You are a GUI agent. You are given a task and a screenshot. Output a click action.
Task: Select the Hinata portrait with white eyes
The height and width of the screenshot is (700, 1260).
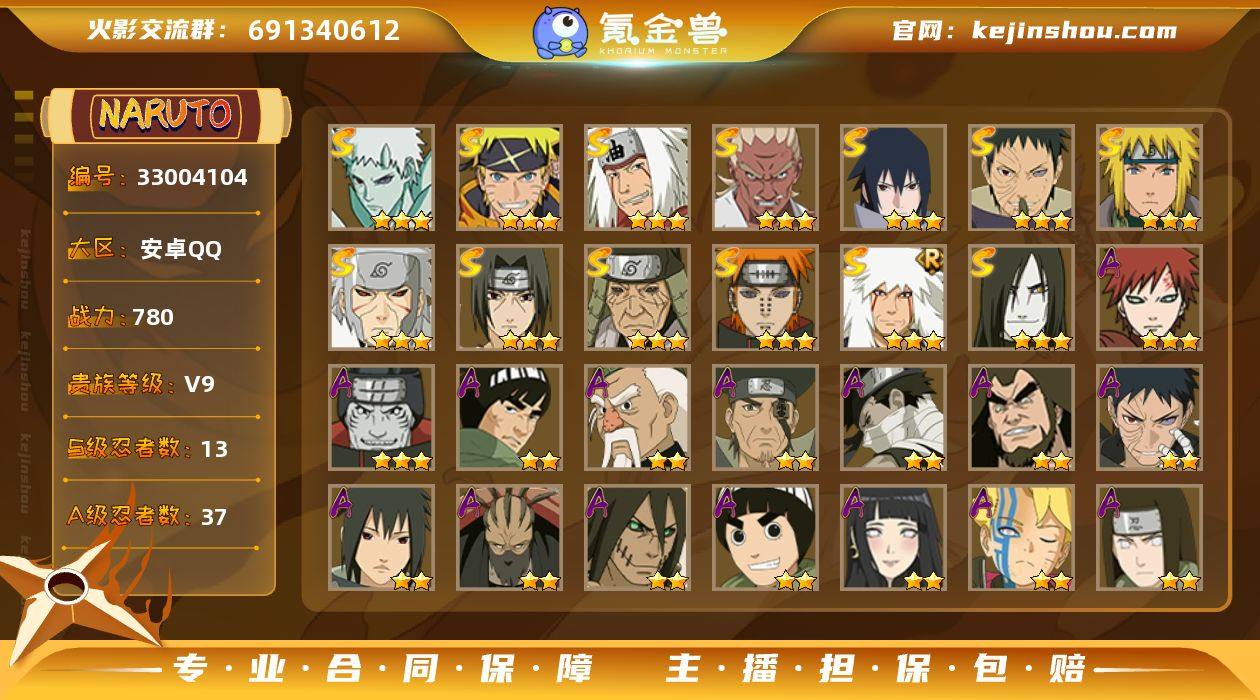point(893,537)
